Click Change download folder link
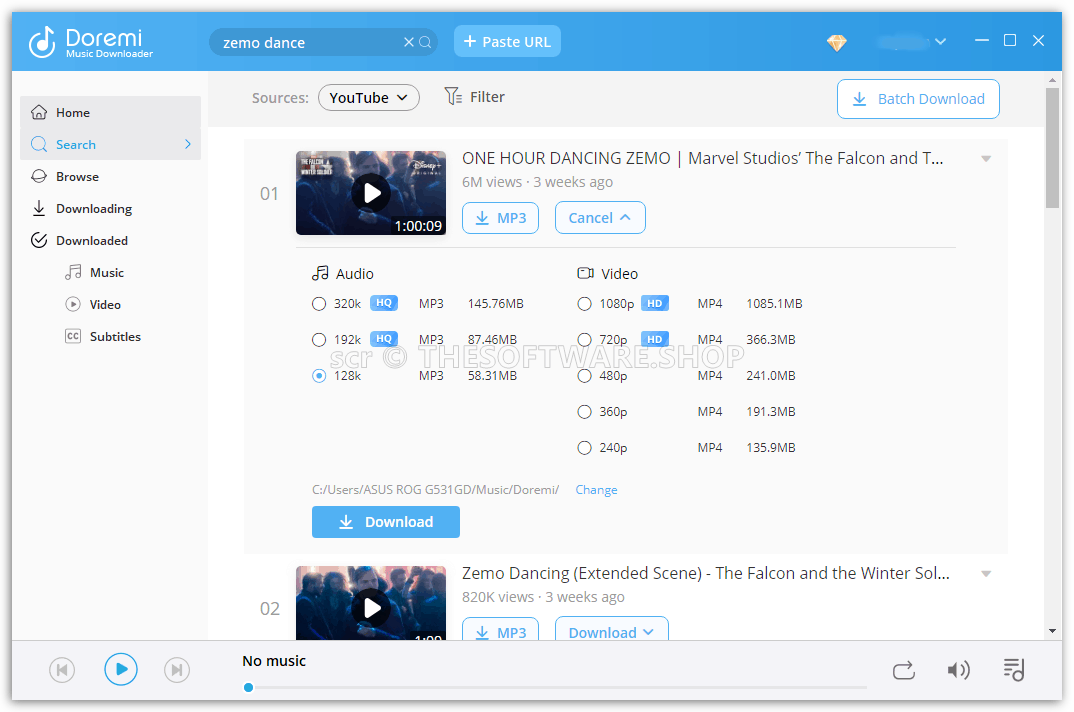Screen dimensions: 1074x712 click(x=596, y=490)
